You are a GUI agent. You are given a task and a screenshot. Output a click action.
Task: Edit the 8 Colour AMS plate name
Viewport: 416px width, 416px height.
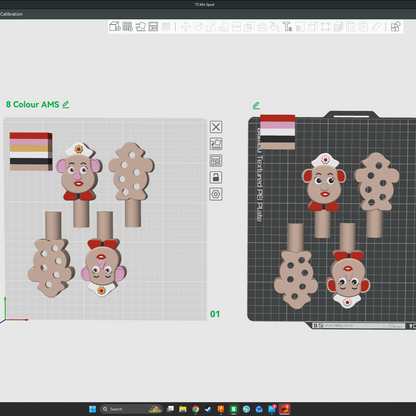66,105
